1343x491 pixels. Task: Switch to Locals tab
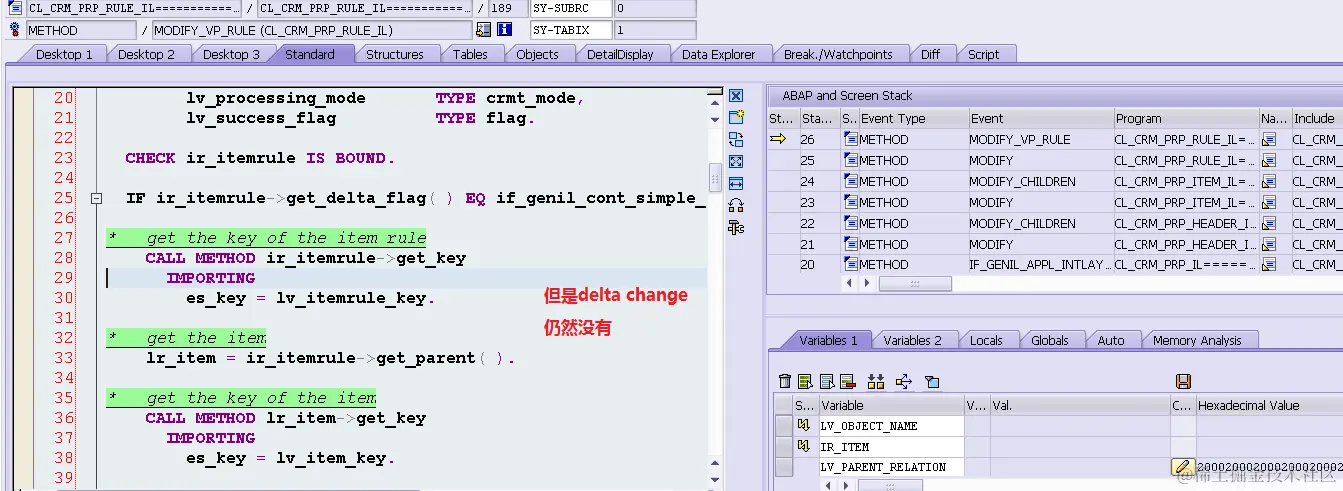tap(985, 340)
